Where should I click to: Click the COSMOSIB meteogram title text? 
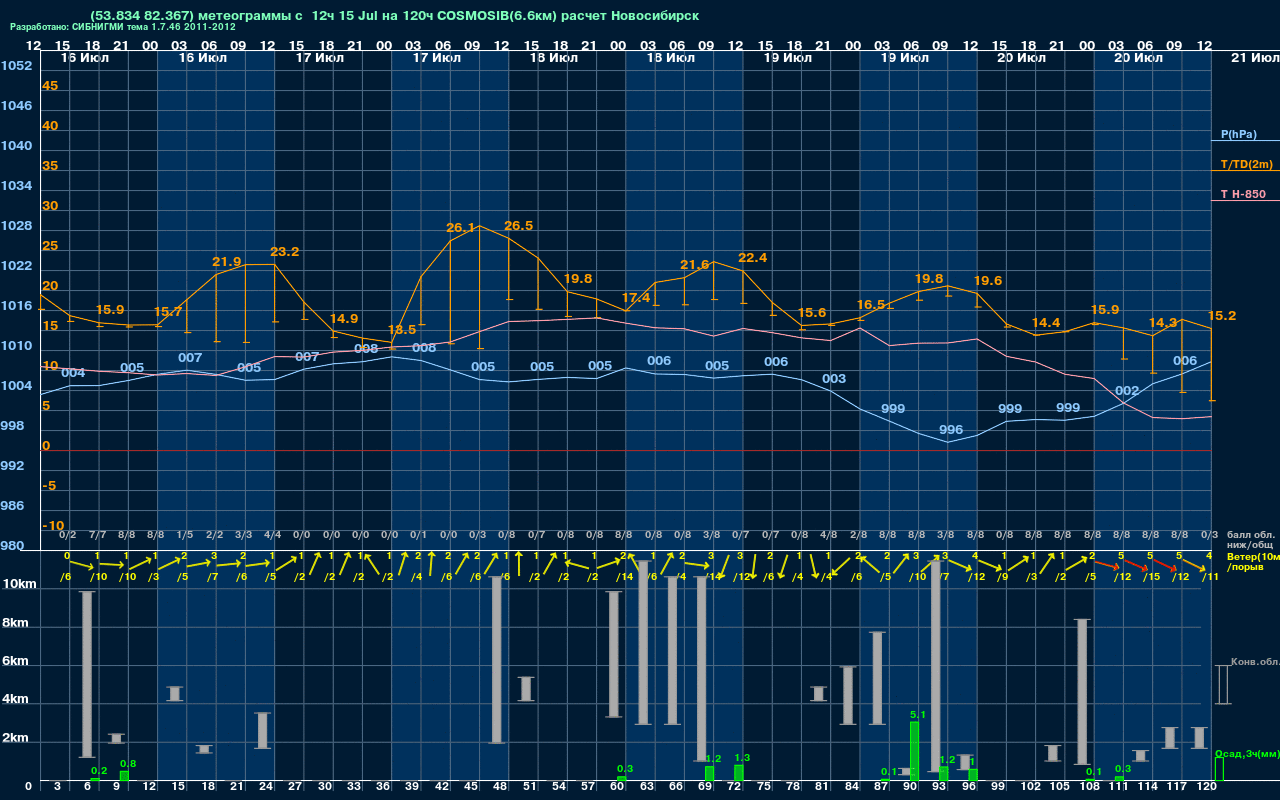tap(394, 16)
